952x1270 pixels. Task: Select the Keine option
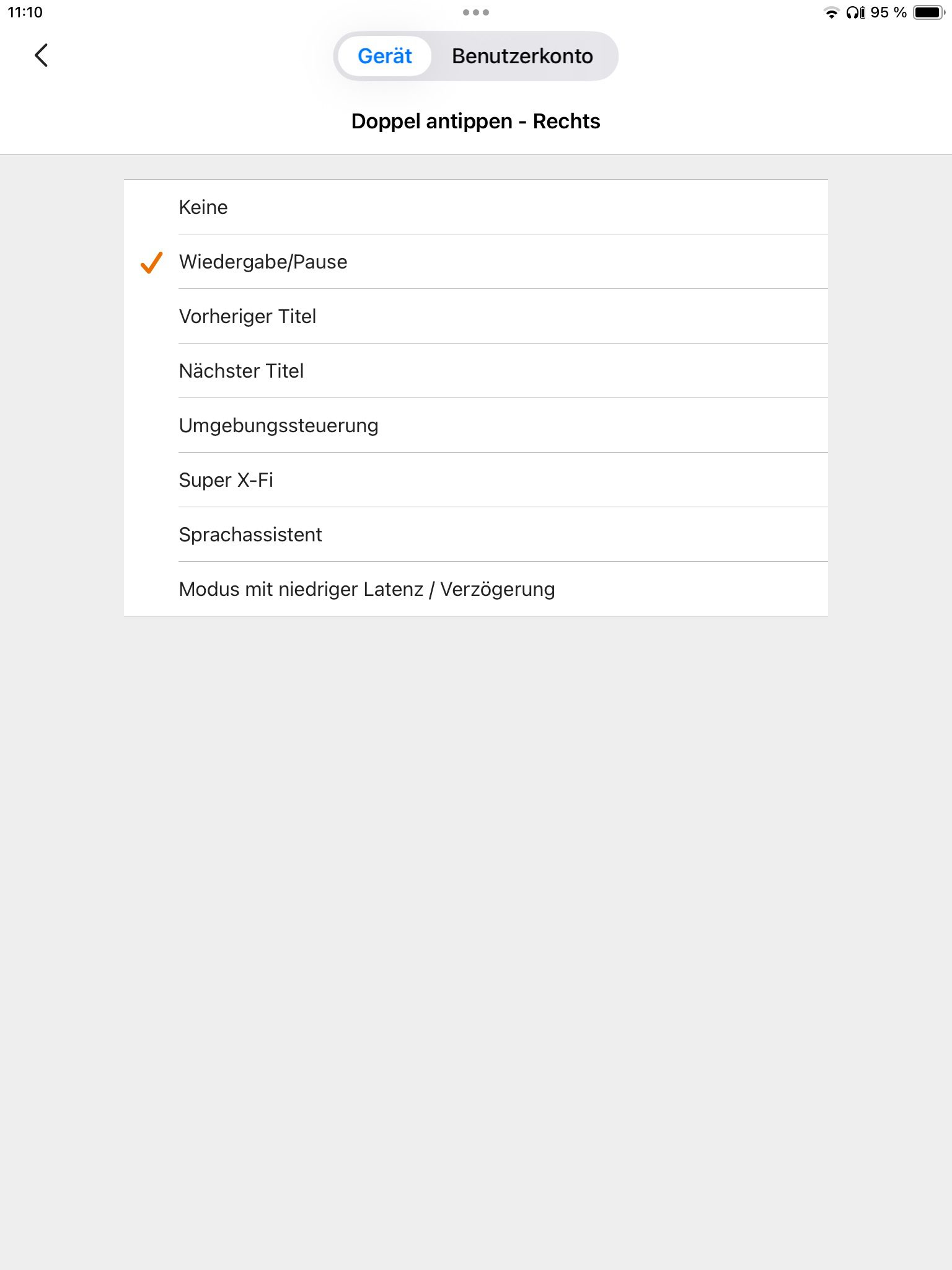pyautogui.click(x=203, y=207)
